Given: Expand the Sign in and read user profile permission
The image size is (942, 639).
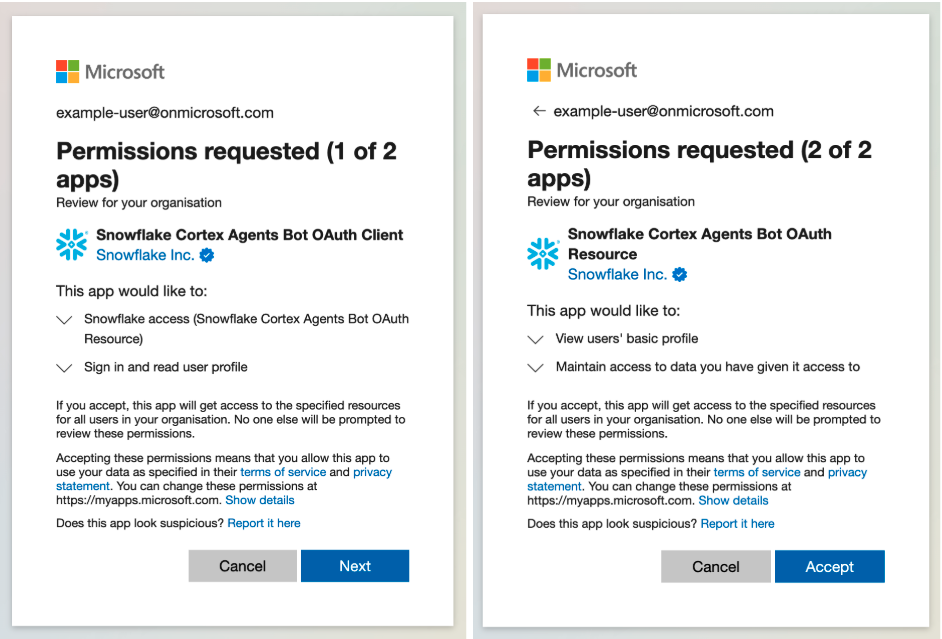Looking at the screenshot, I should 65,368.
